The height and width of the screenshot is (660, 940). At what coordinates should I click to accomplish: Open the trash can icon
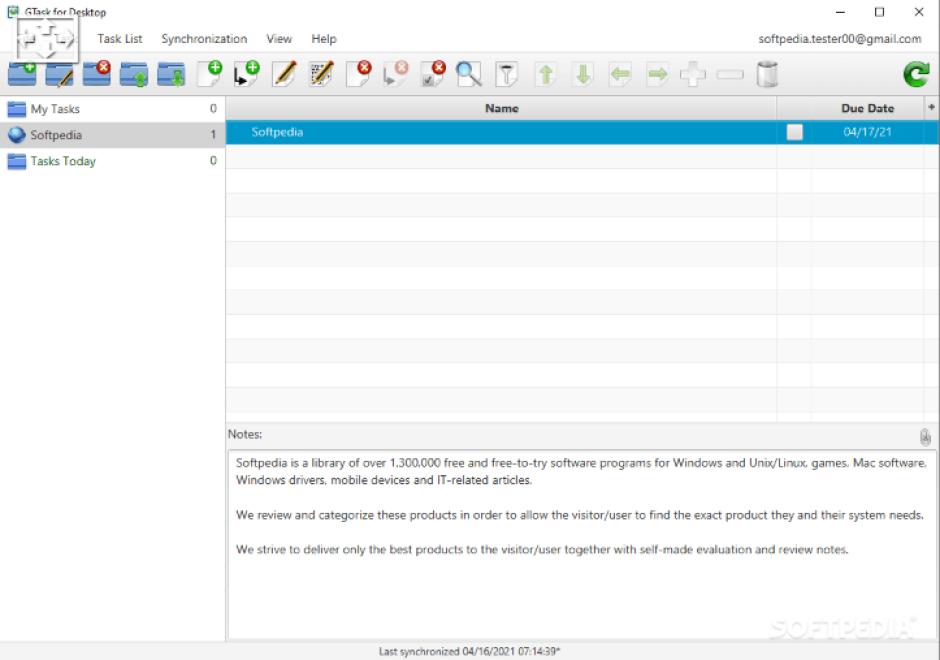767,74
